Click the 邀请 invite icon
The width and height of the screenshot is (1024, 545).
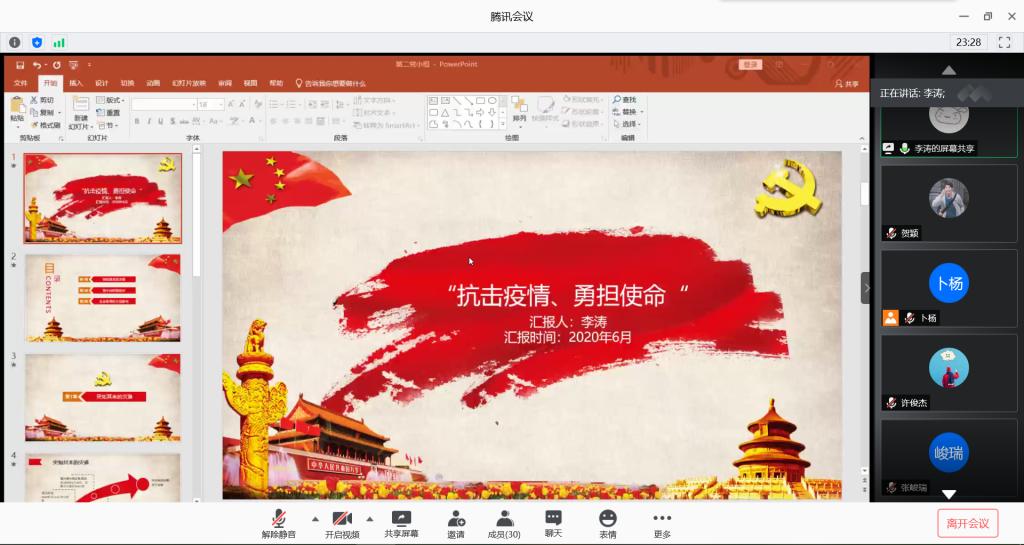pyautogui.click(x=456, y=518)
